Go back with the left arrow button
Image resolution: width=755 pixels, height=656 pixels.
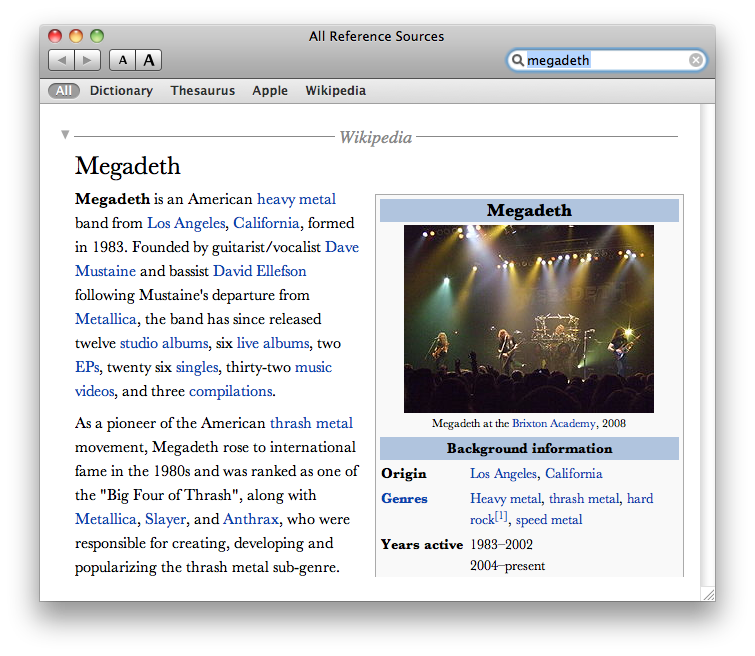click(x=61, y=60)
